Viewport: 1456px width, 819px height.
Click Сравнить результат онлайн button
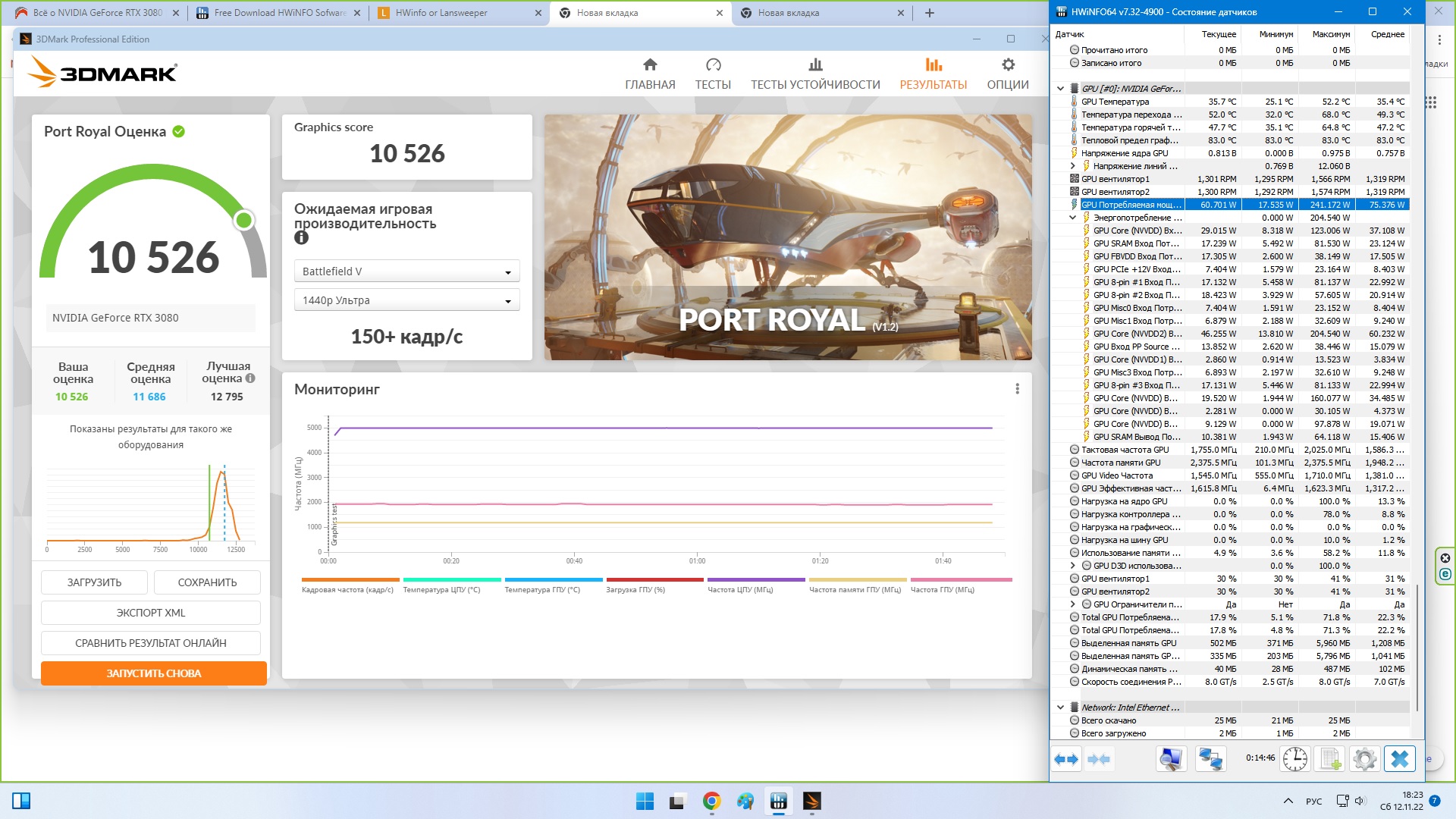pyautogui.click(x=150, y=643)
